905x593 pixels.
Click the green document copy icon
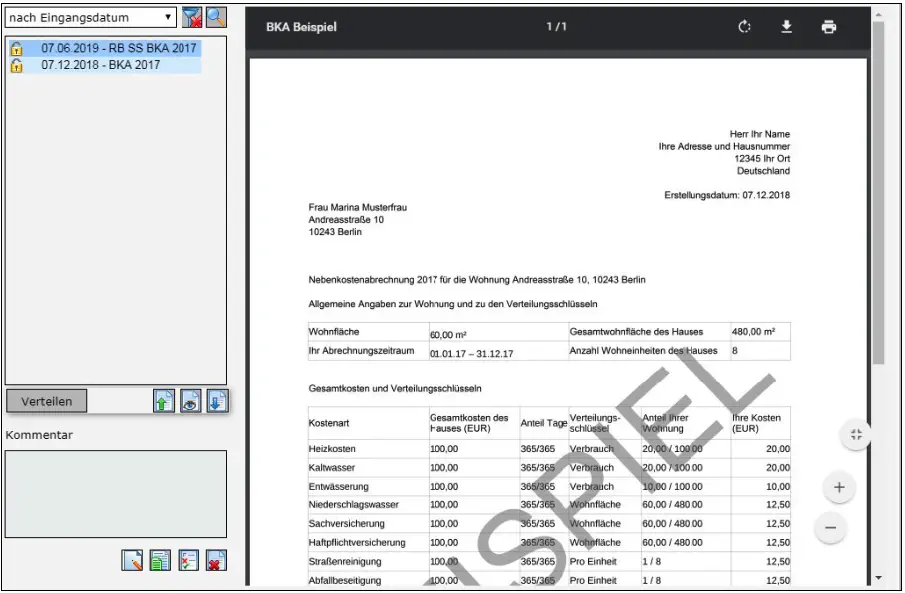pyautogui.click(x=160, y=561)
